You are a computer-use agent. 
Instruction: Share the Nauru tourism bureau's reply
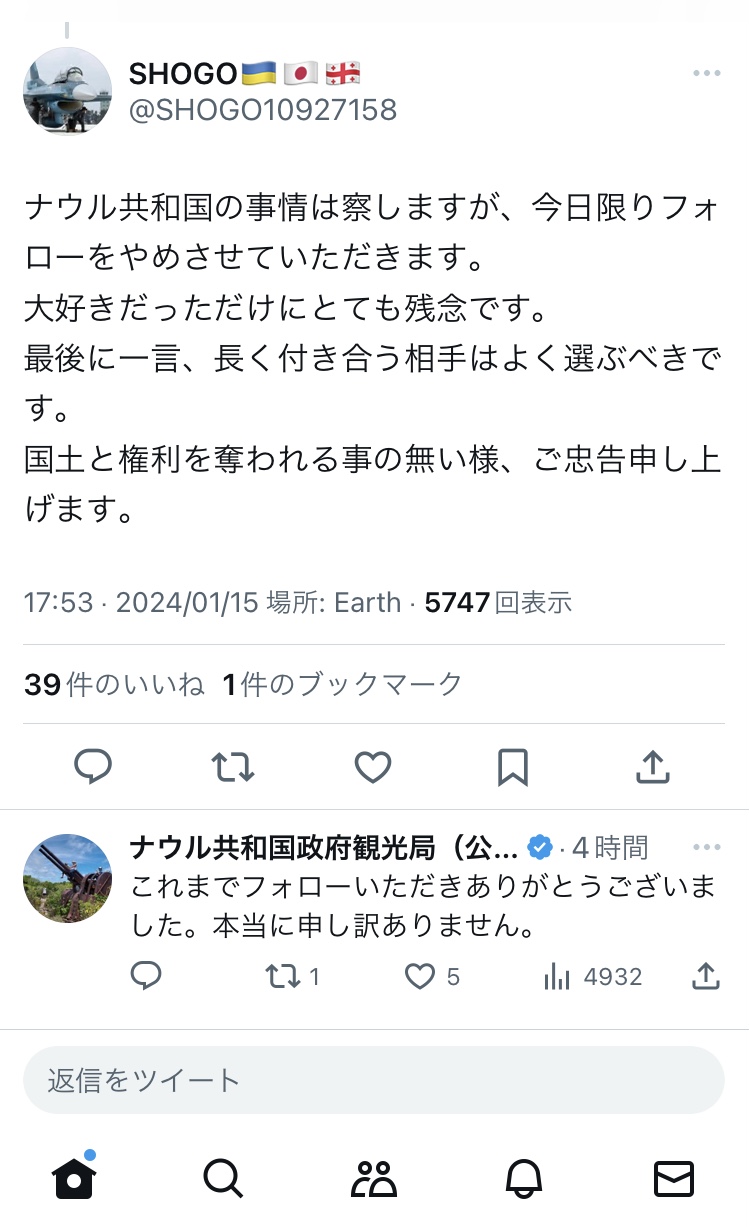click(706, 976)
